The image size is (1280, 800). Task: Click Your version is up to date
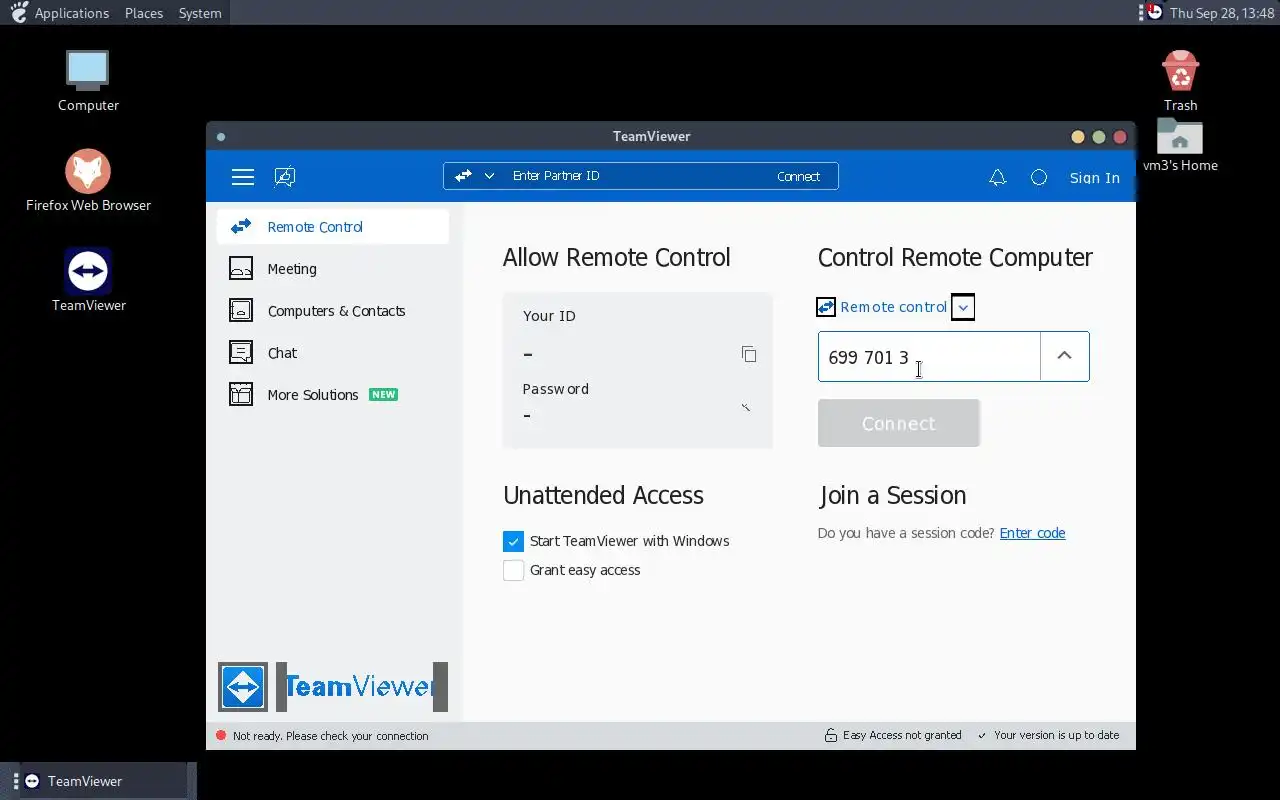pos(1057,735)
